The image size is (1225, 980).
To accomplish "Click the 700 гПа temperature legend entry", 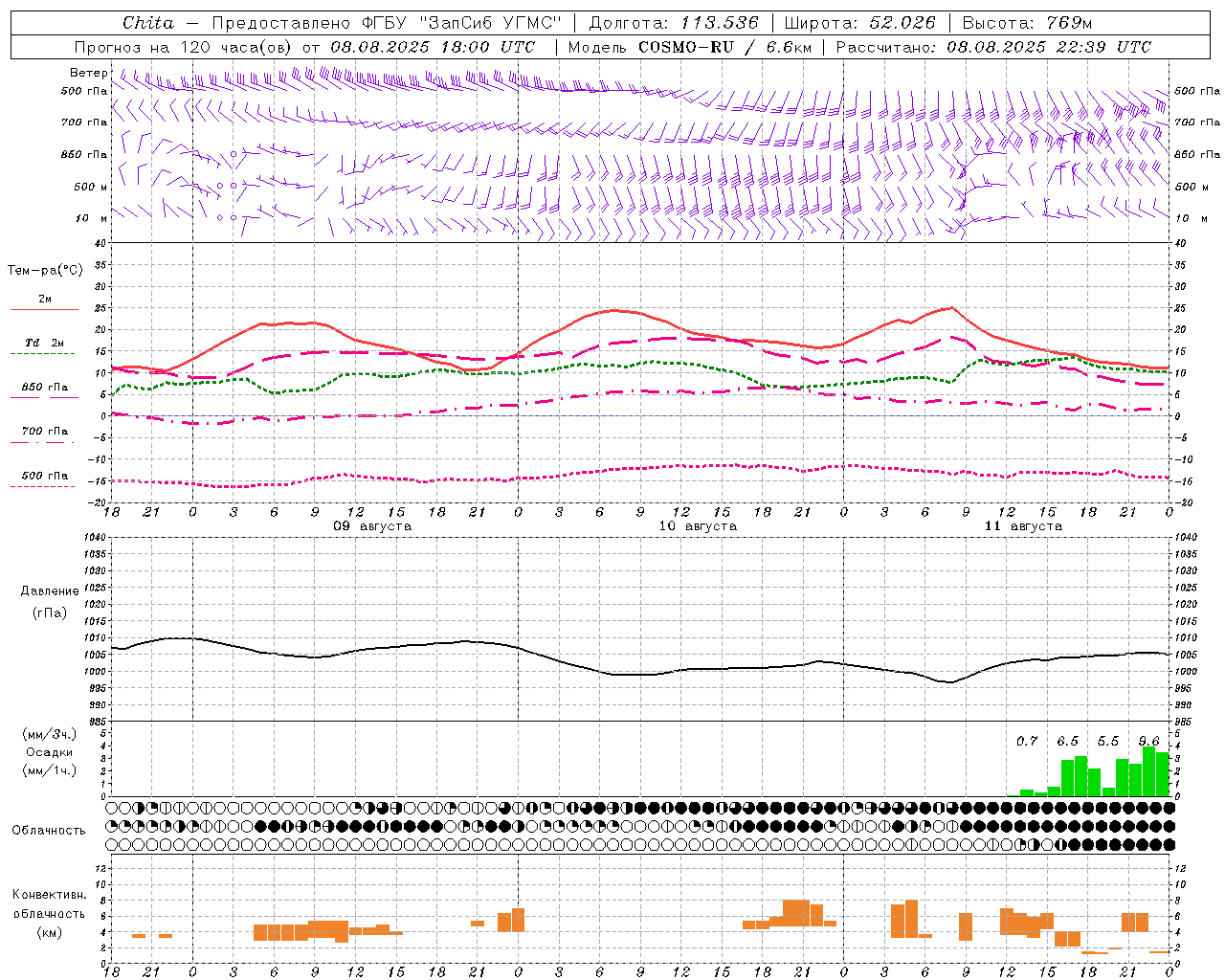I will (45, 431).
